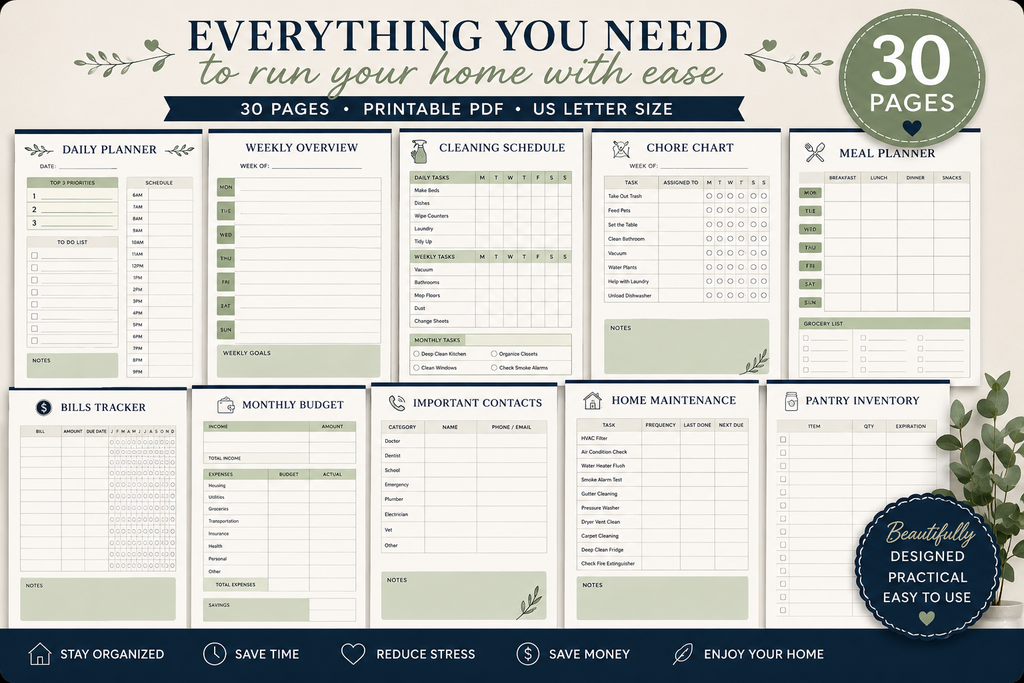Click the heart under the 30 Pages badge
1024x683 pixels.
point(912,127)
